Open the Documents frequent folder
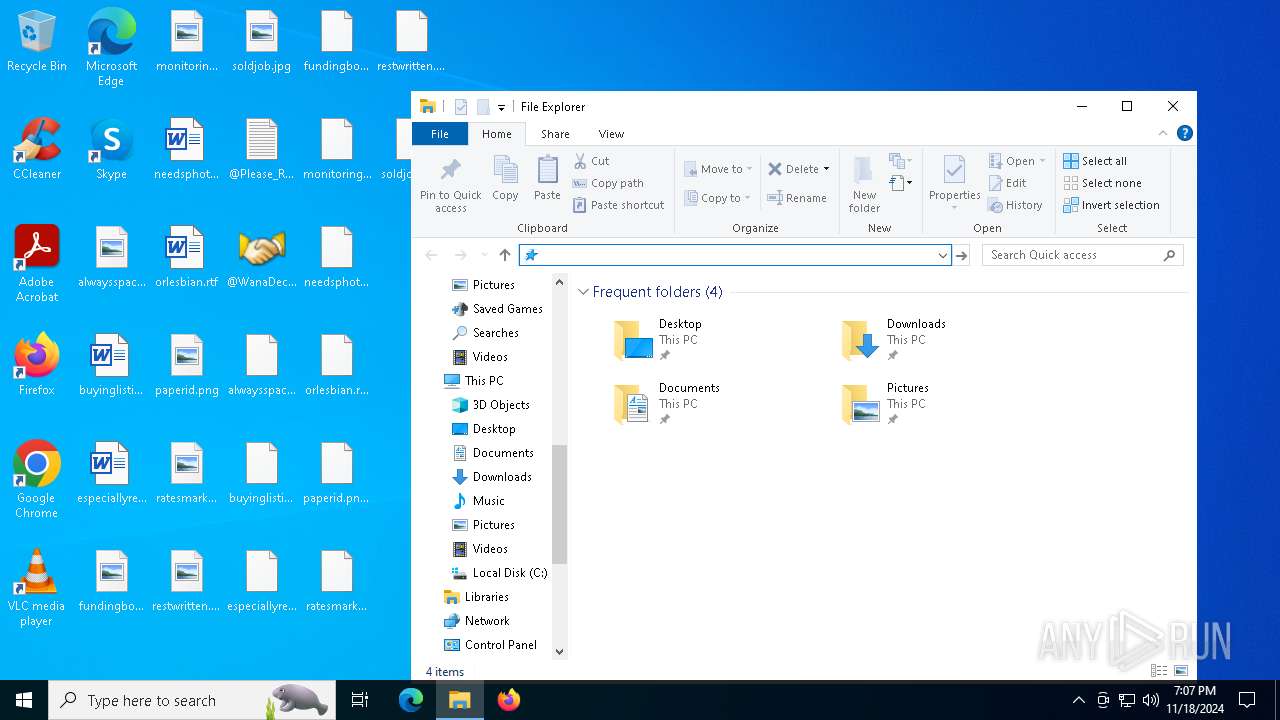This screenshot has height=720, width=1280. click(666, 404)
